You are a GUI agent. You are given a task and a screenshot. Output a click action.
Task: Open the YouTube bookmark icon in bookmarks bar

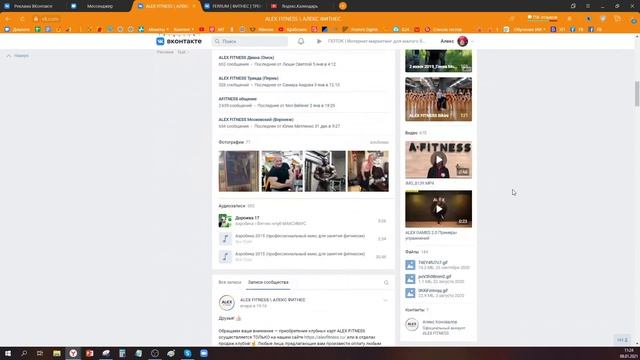pyautogui.click(x=202, y=29)
